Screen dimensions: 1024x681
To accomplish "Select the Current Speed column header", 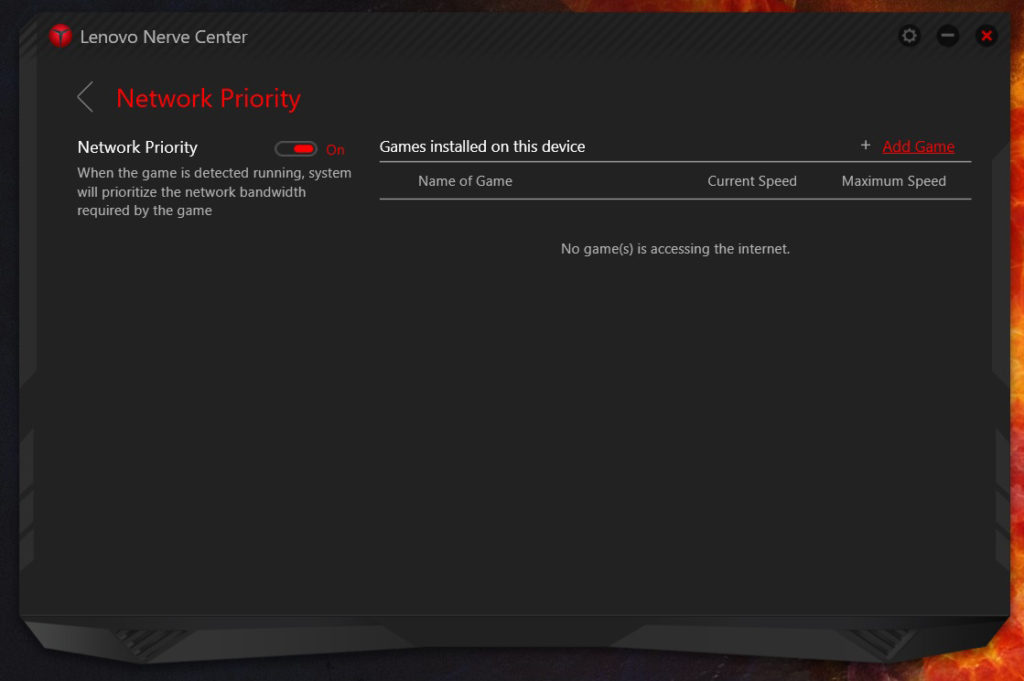I will (752, 181).
